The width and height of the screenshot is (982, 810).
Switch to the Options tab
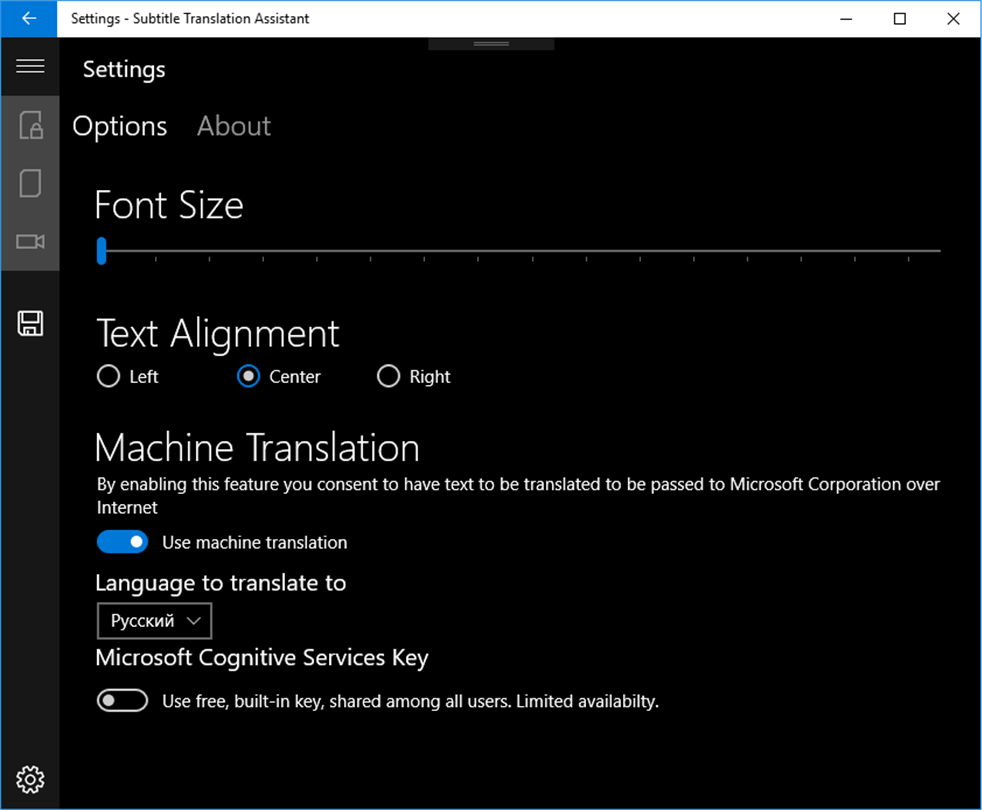click(120, 126)
